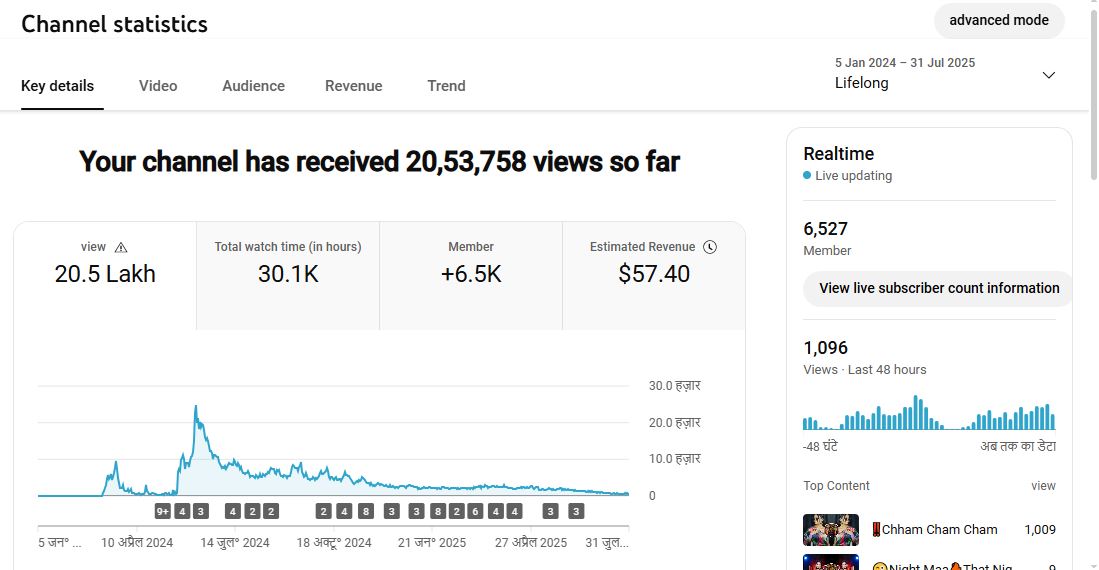Click the 9+ videos marker on chart
This screenshot has width=1099, height=570.
(163, 511)
